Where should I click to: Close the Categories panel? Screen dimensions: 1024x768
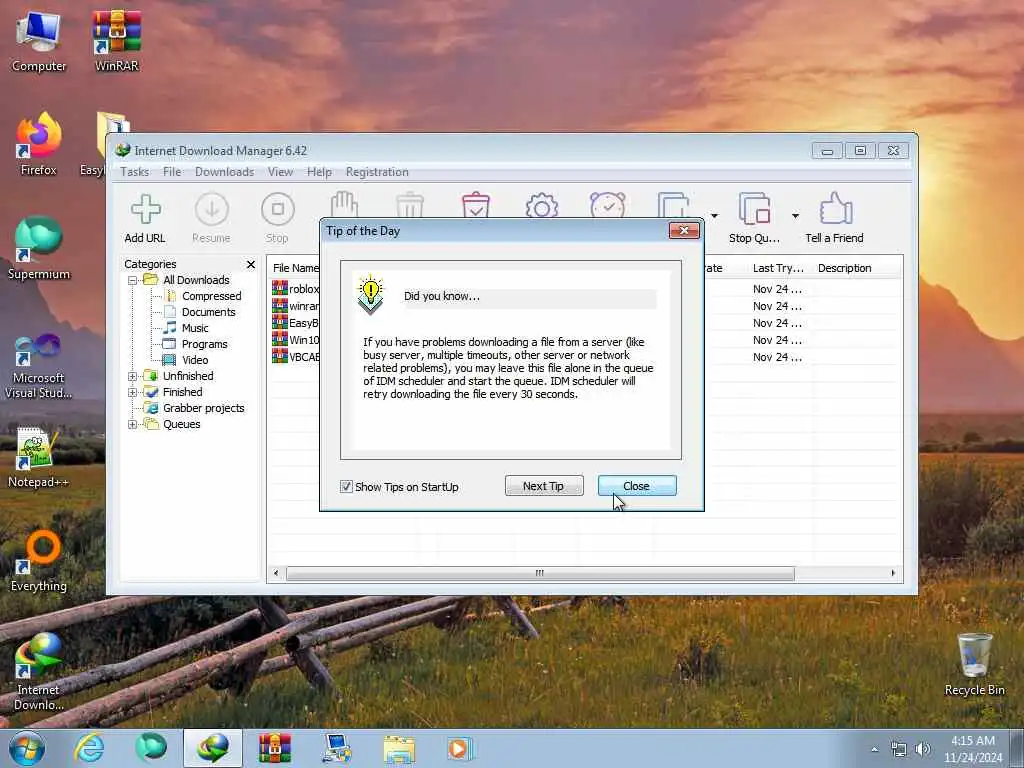point(250,264)
